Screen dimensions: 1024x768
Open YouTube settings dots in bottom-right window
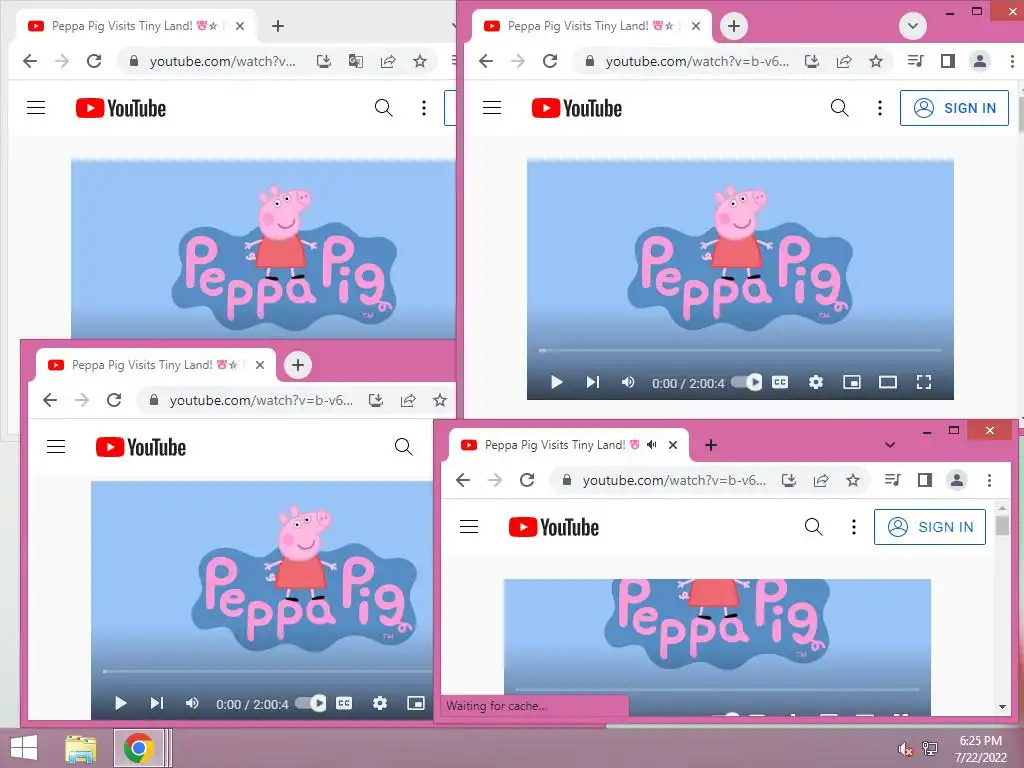[x=854, y=527]
